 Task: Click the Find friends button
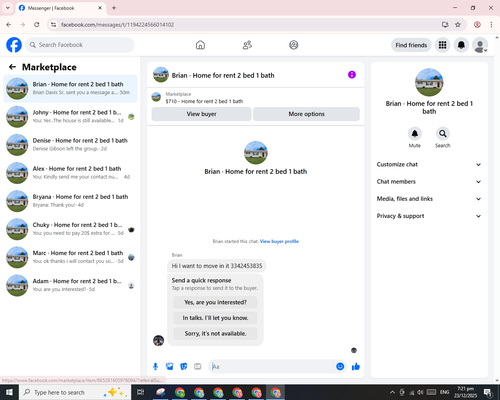tap(411, 45)
